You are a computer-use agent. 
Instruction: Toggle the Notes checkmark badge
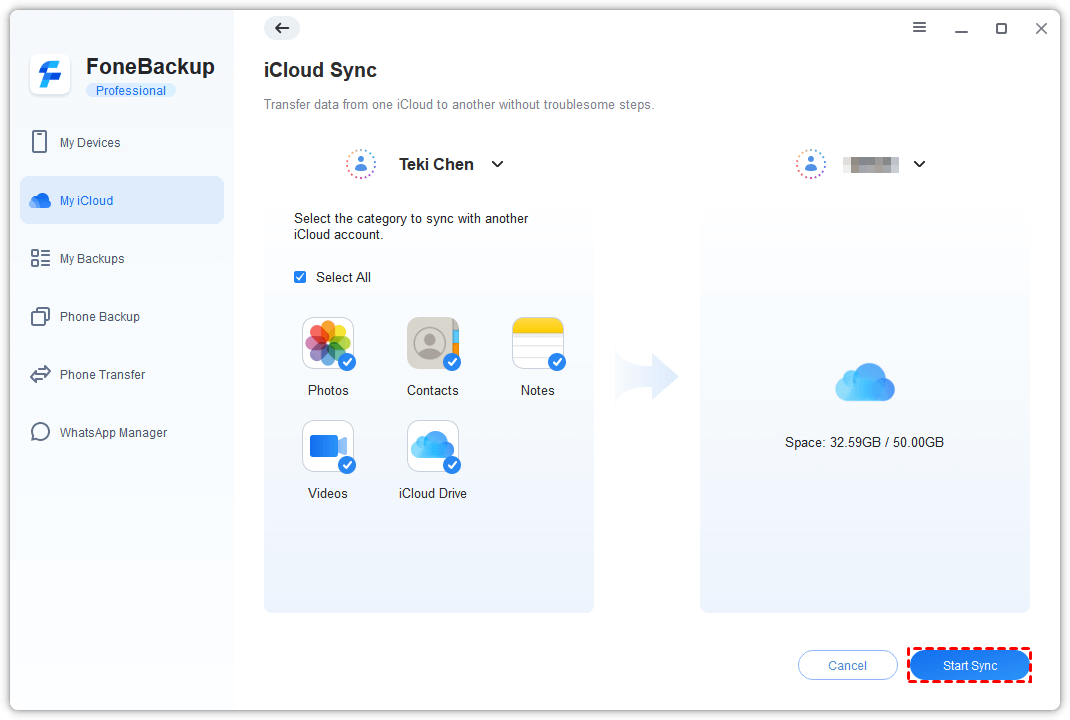[557, 362]
